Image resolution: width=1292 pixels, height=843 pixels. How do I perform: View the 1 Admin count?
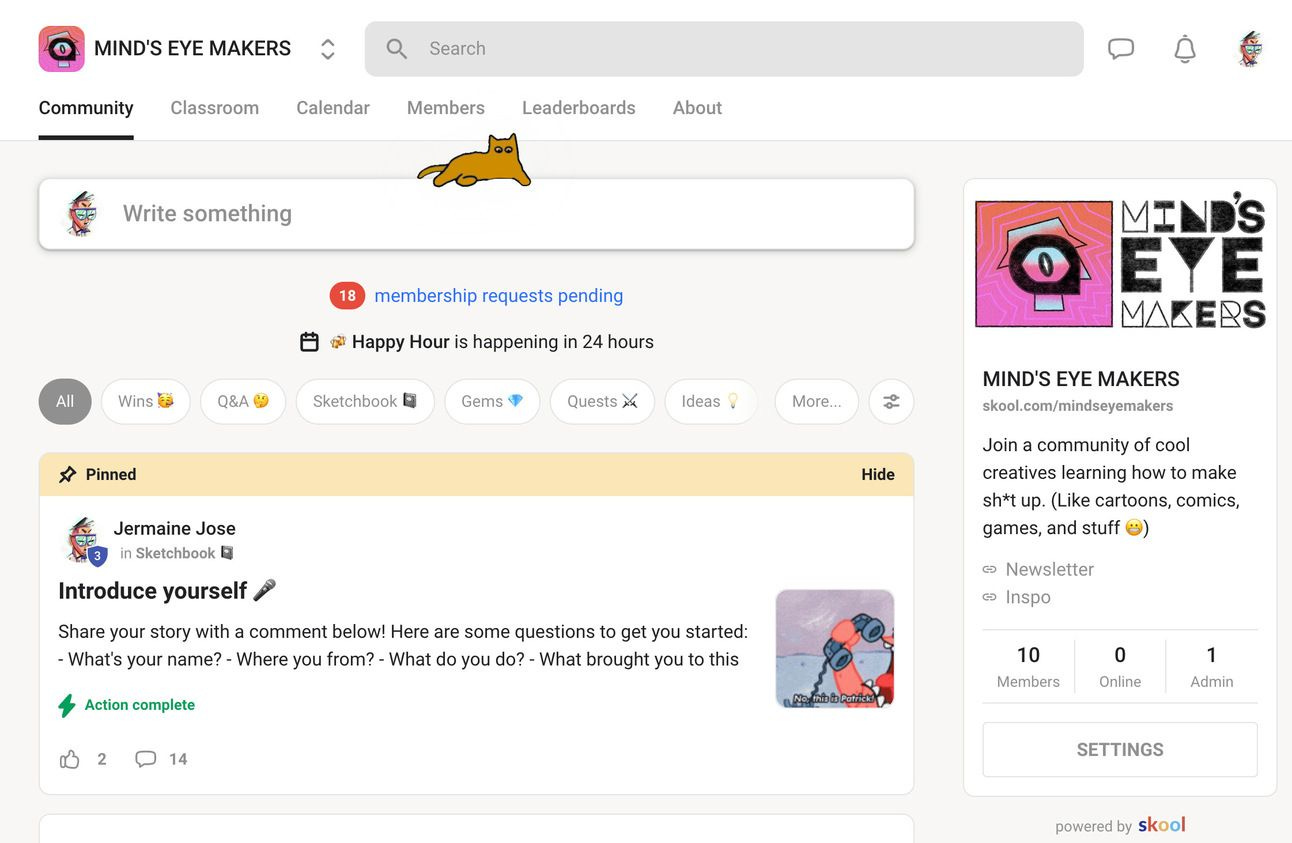pos(1212,667)
